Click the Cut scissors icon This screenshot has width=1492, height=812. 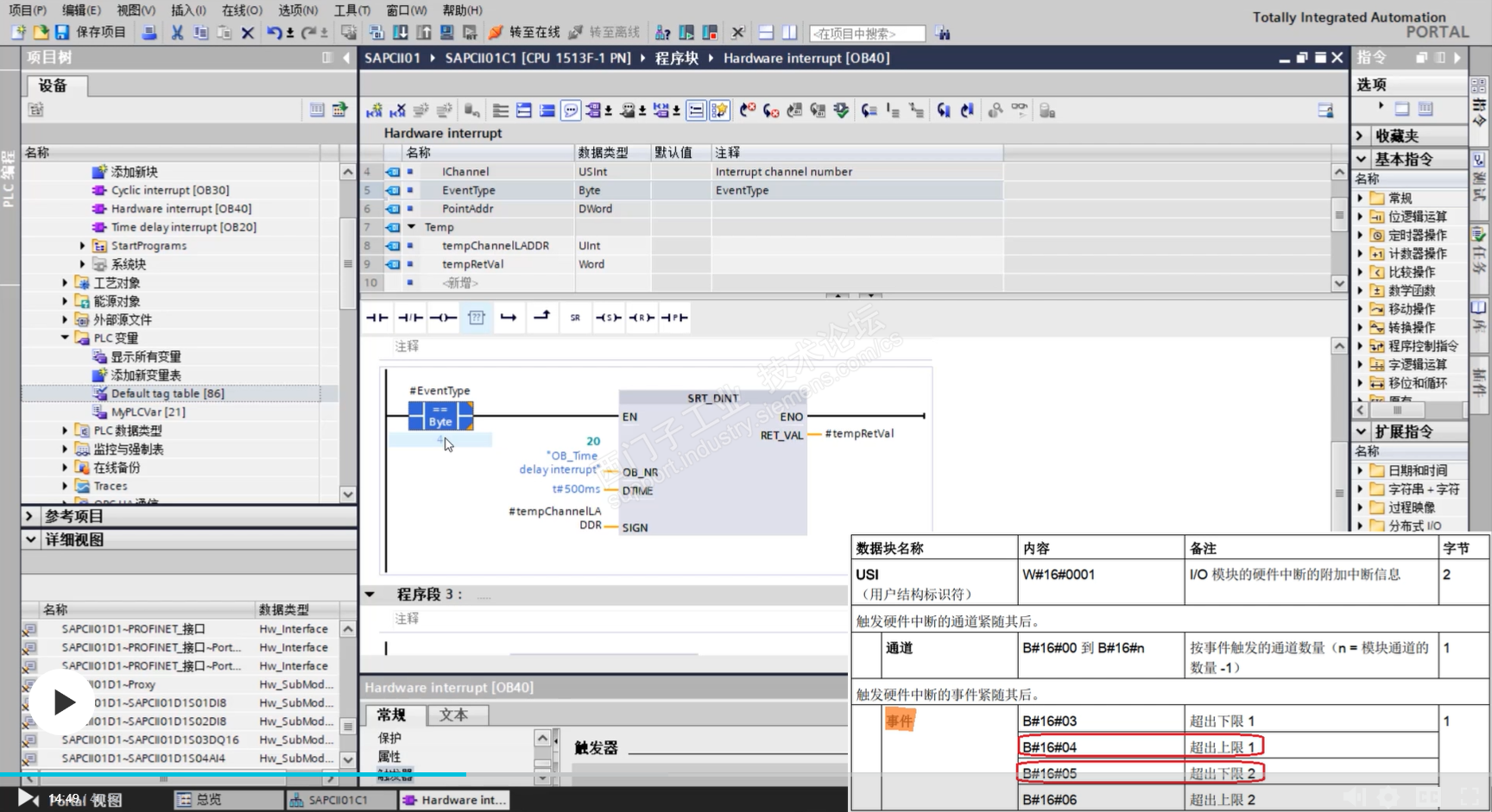tap(177, 33)
